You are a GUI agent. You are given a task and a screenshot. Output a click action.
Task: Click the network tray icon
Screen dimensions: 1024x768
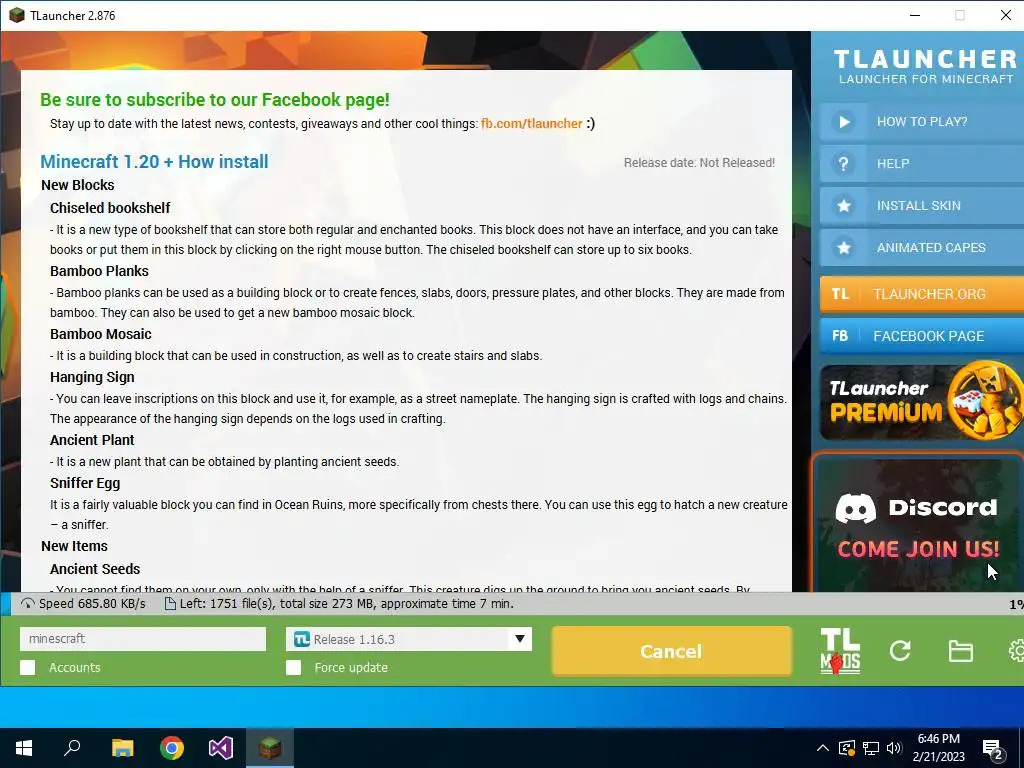click(871, 748)
